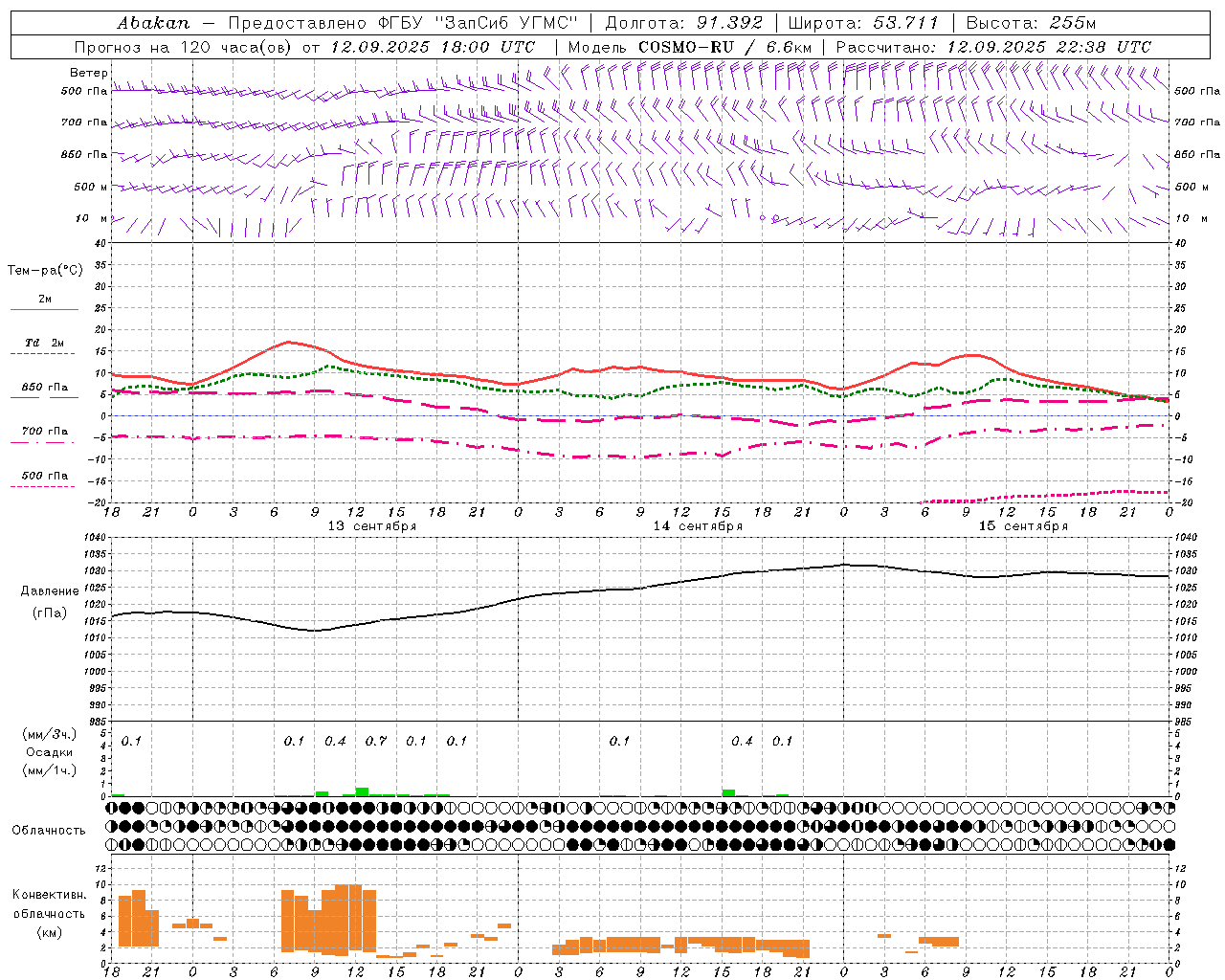Screen dimensions: 1225x980
Task: Click the 0.7 precipitation amount value
Action: (376, 741)
